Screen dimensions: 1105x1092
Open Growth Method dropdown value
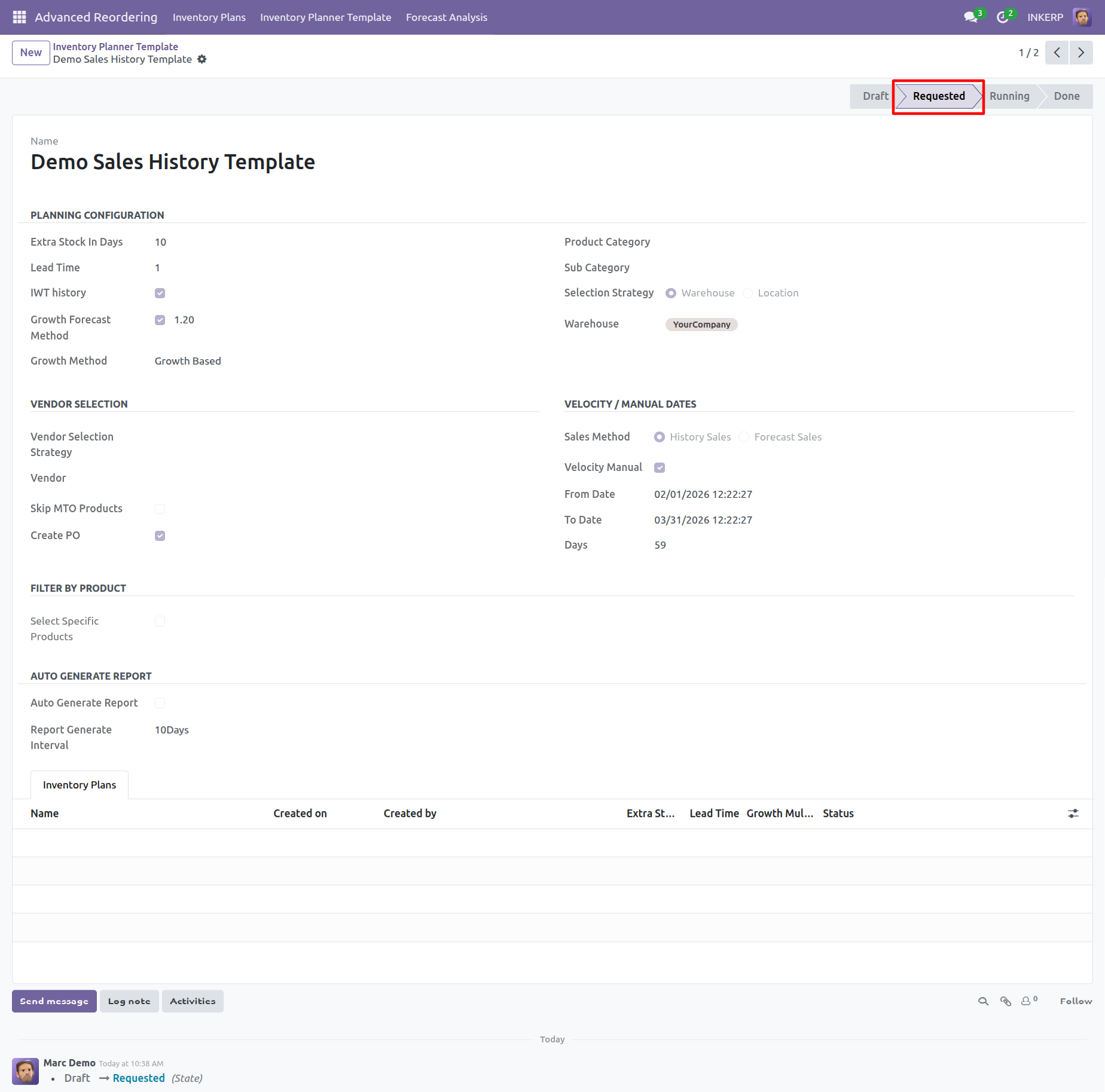pos(188,361)
